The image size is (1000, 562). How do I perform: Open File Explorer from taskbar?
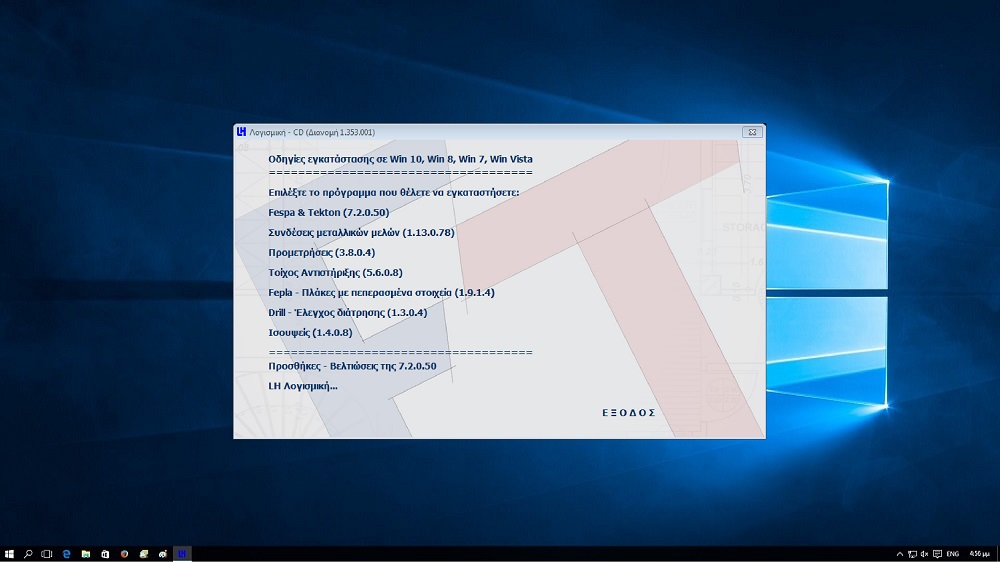tap(85, 554)
